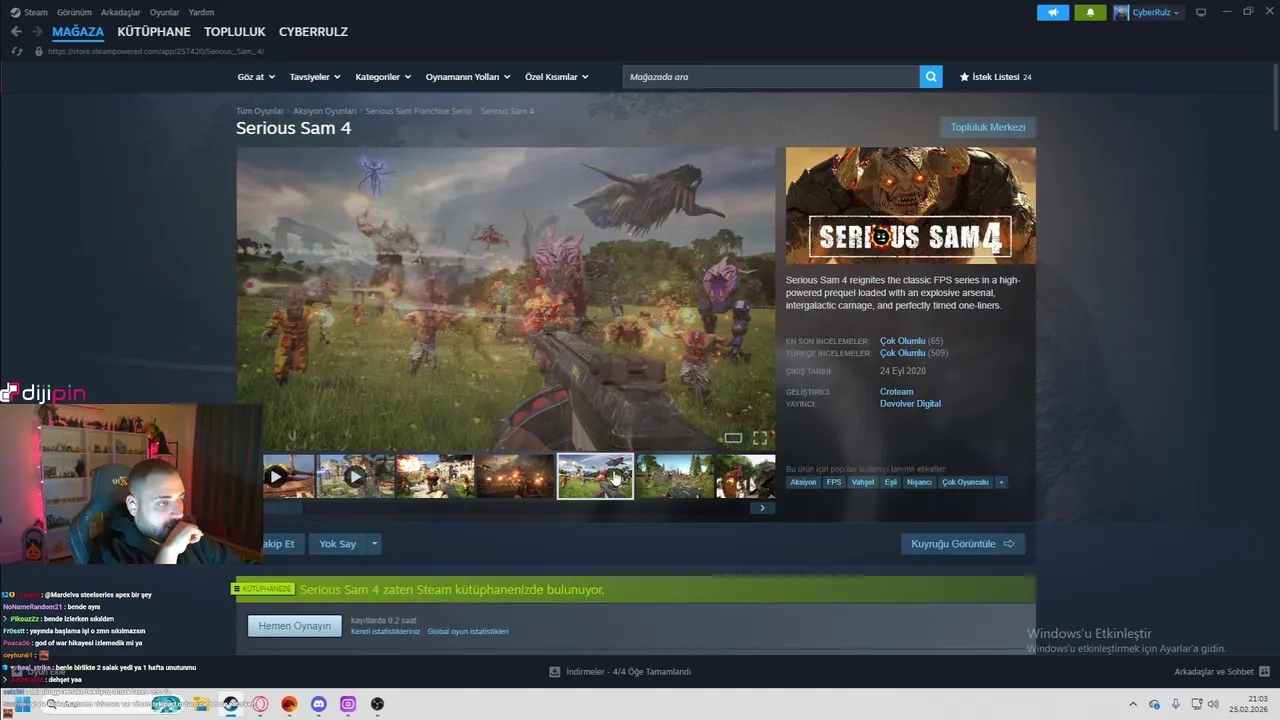Advance thumbnail strip with right arrow

762,508
